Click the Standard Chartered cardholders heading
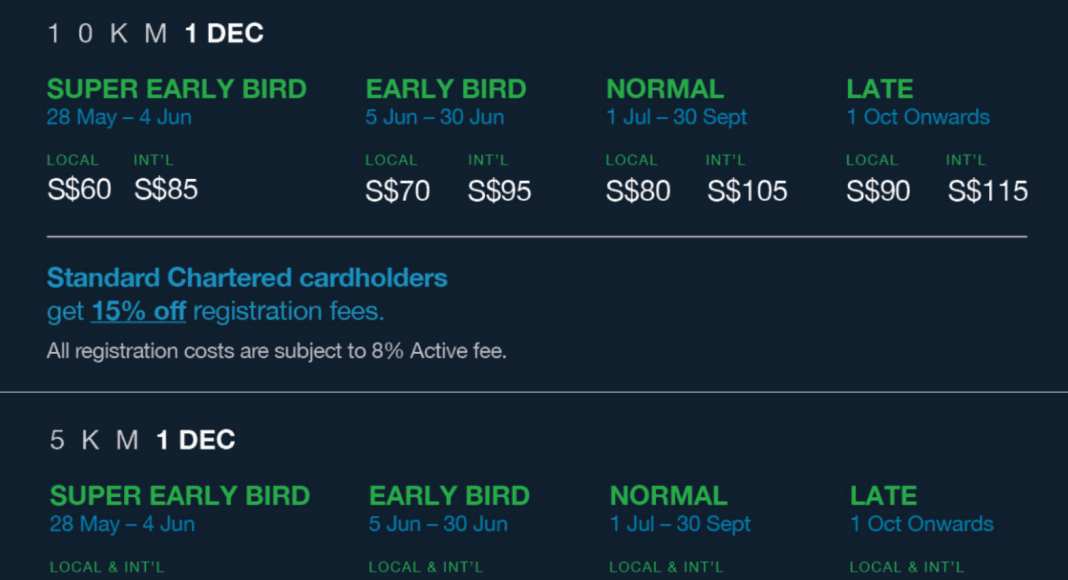Image resolution: width=1068 pixels, height=580 pixels. [247, 278]
